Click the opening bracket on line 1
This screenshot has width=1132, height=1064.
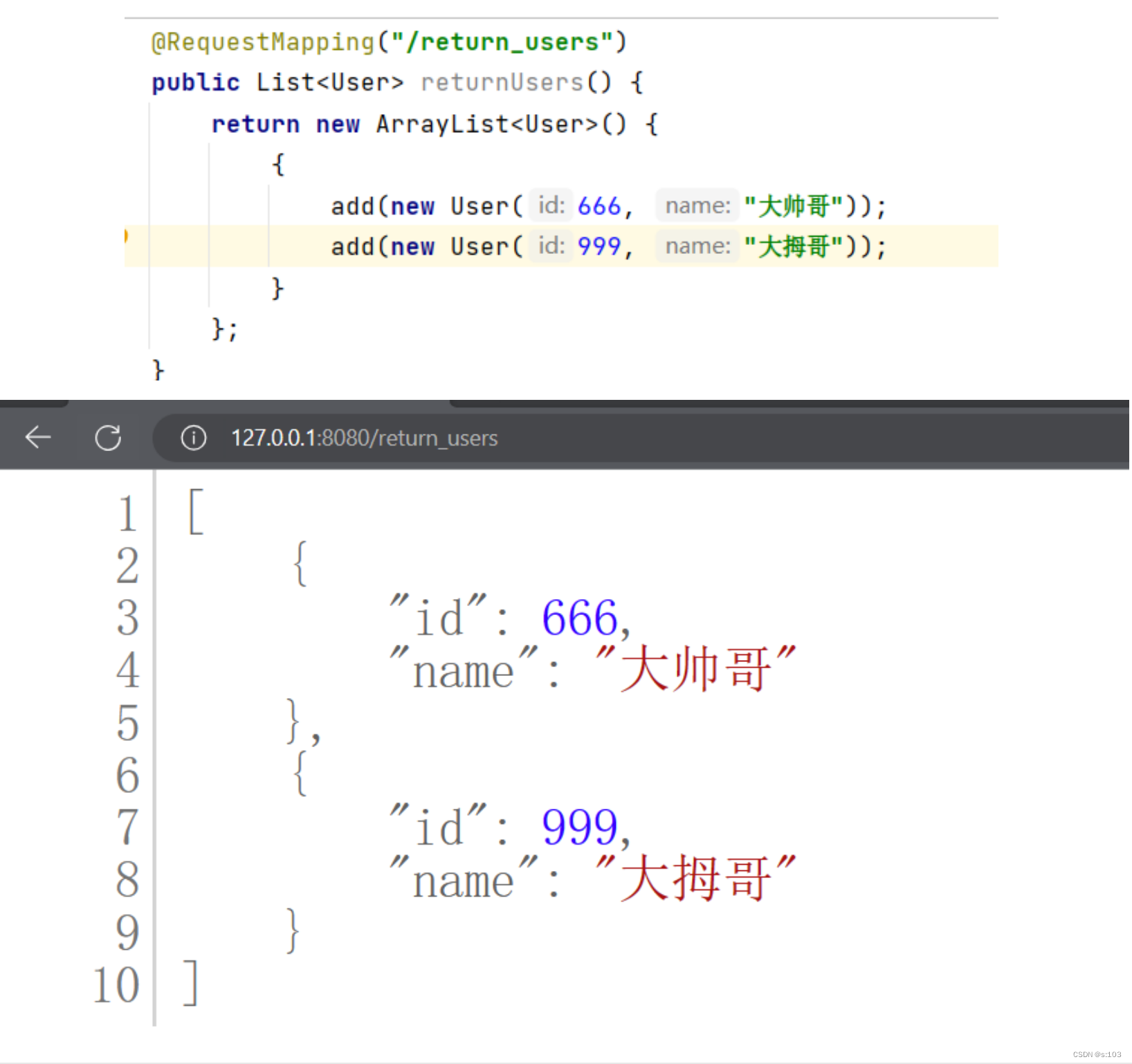coord(196,512)
